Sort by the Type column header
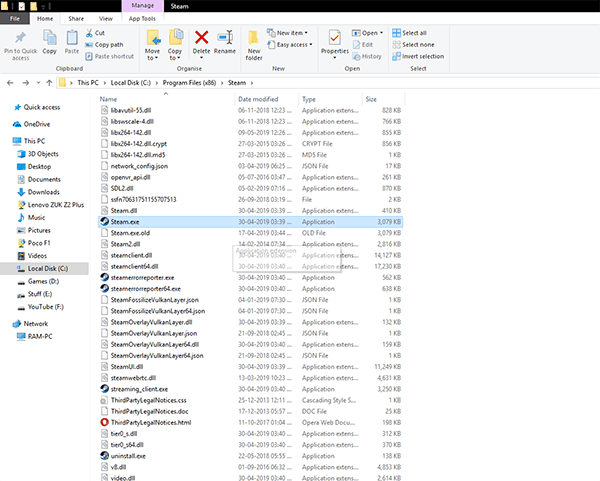Screen dimensions: 600x481 click(x=331, y=99)
